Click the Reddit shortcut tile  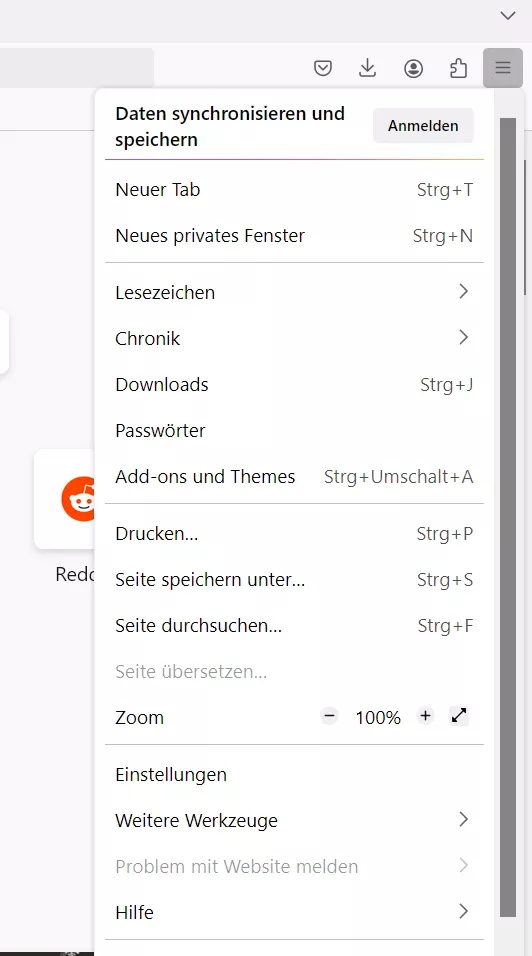click(65, 499)
